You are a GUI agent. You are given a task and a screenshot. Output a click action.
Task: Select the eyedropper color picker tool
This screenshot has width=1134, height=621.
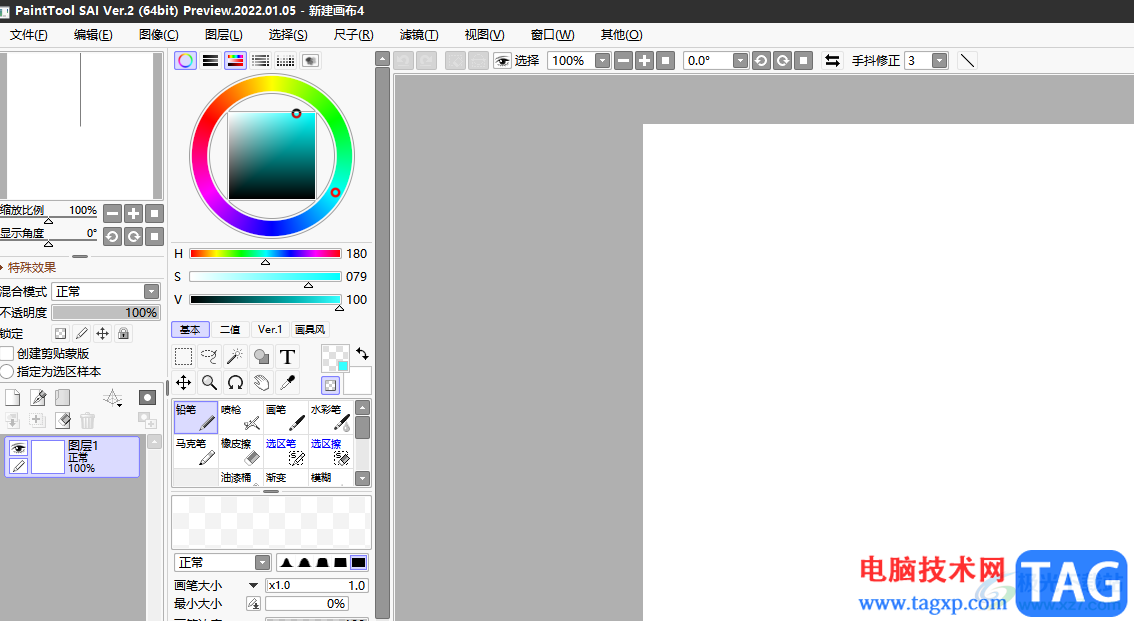pyautogui.click(x=287, y=382)
